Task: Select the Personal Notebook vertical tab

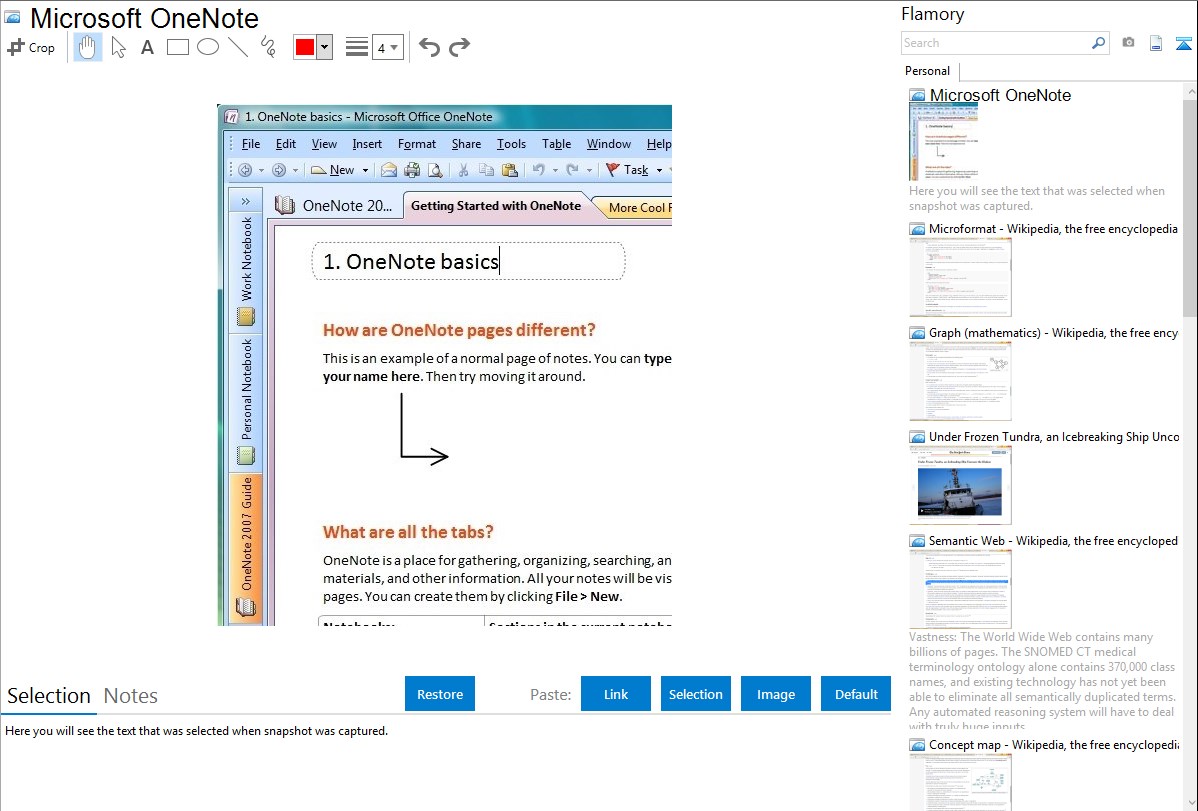Action: click(x=245, y=402)
